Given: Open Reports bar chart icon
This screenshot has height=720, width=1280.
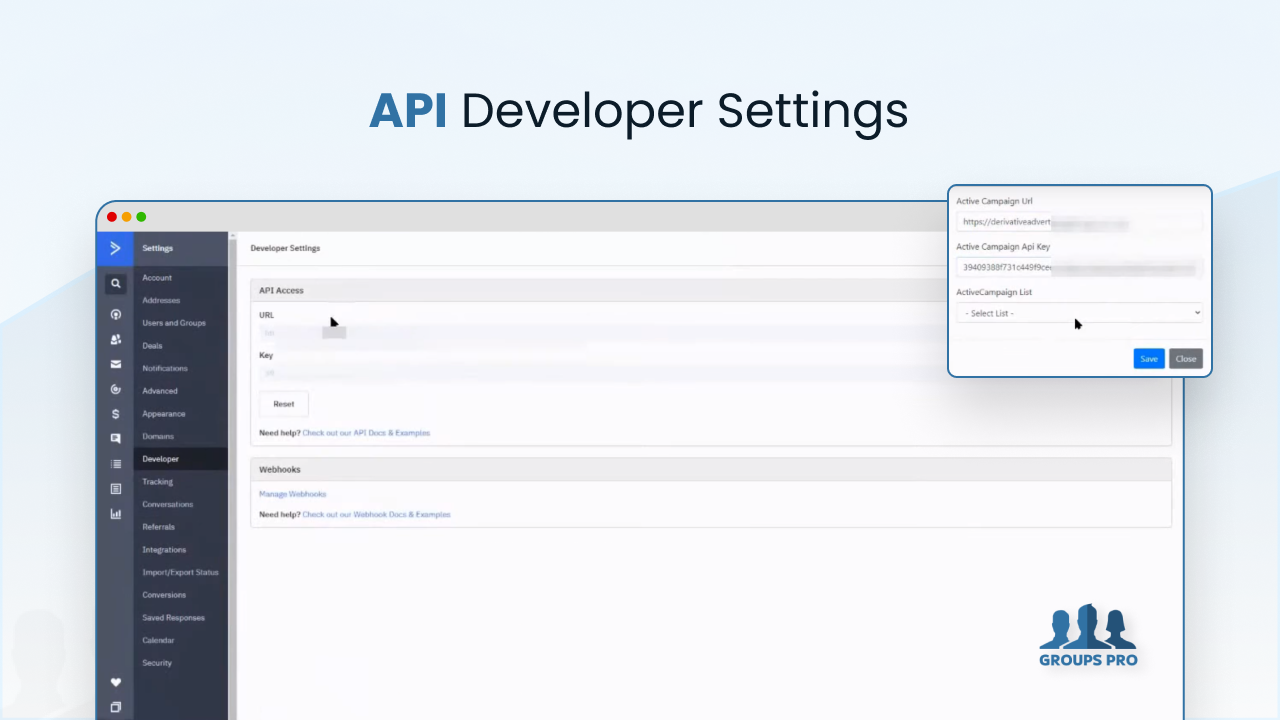Looking at the screenshot, I should click(115, 514).
